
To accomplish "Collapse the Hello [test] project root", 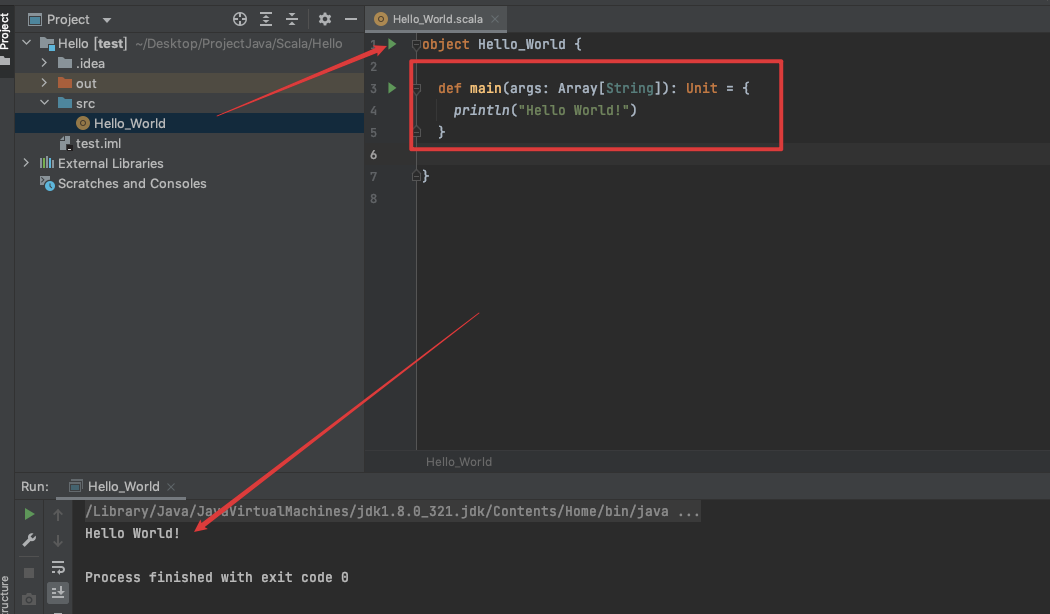I will click(x=26, y=43).
